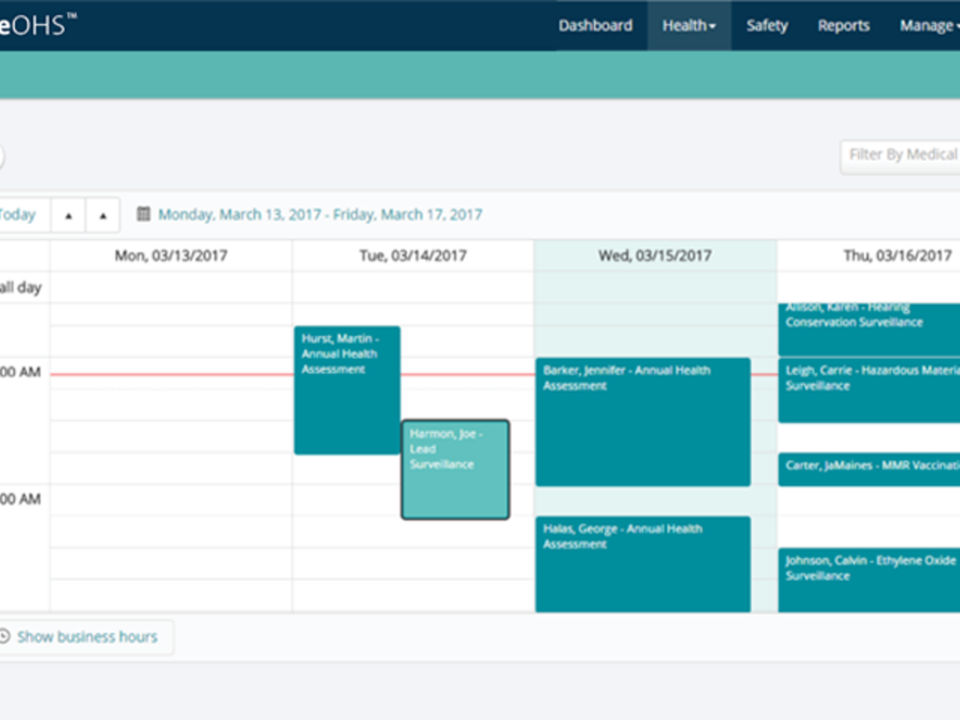Expand the Manage dropdown menu
This screenshot has height=720, width=960.
click(x=929, y=26)
